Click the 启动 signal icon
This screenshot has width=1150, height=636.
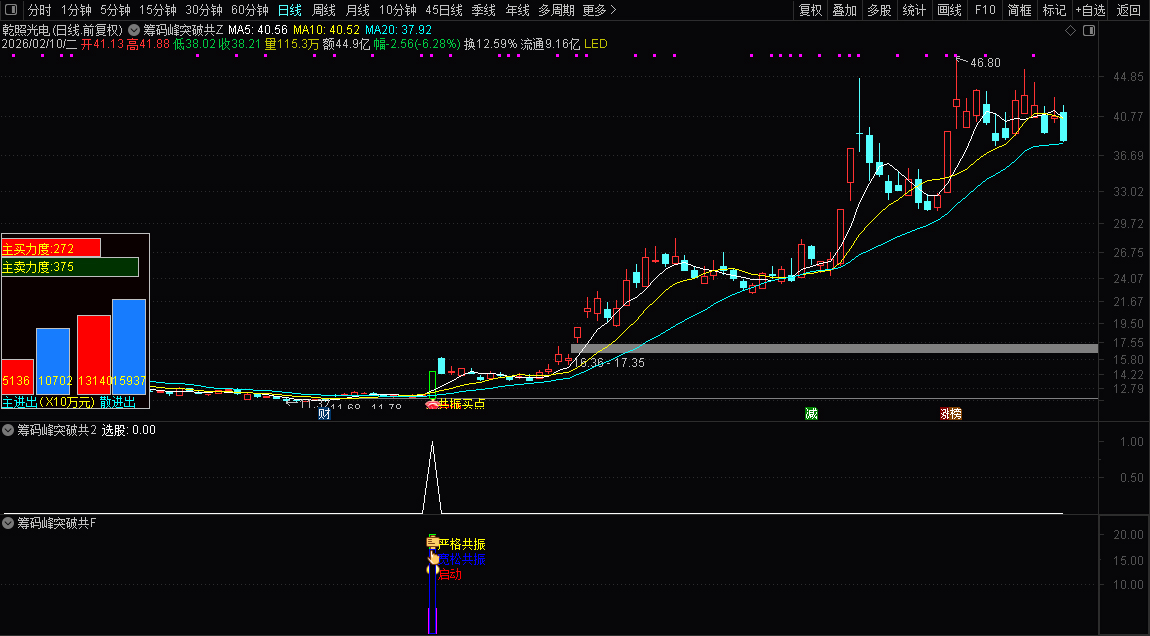(433, 570)
